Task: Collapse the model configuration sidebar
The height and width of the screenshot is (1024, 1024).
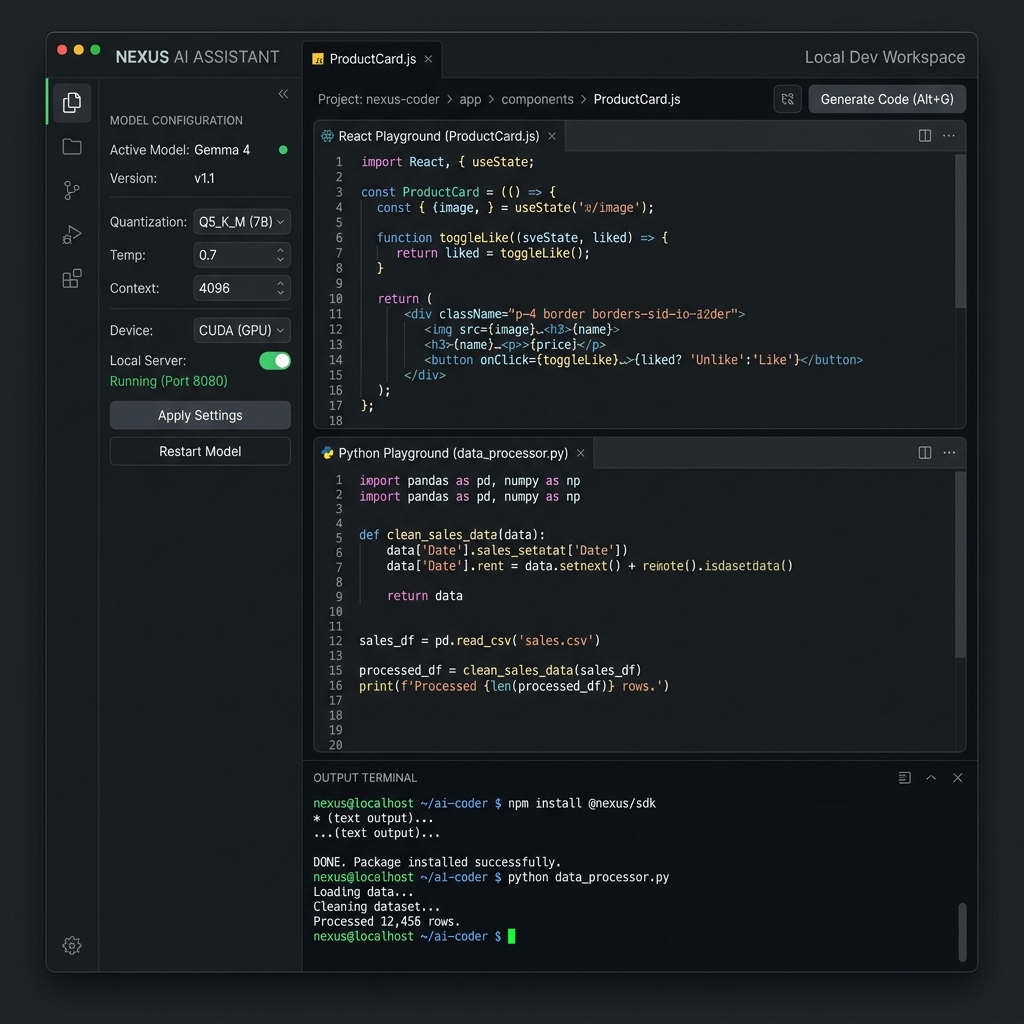Action: [x=283, y=93]
